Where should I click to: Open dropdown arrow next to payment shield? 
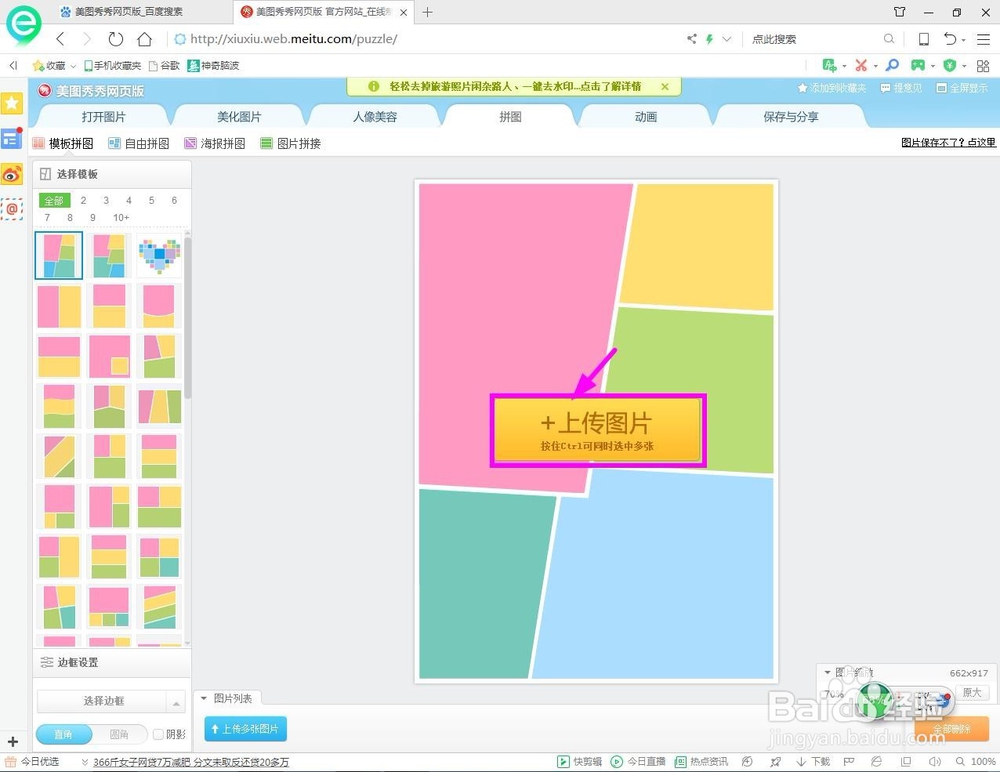964,66
